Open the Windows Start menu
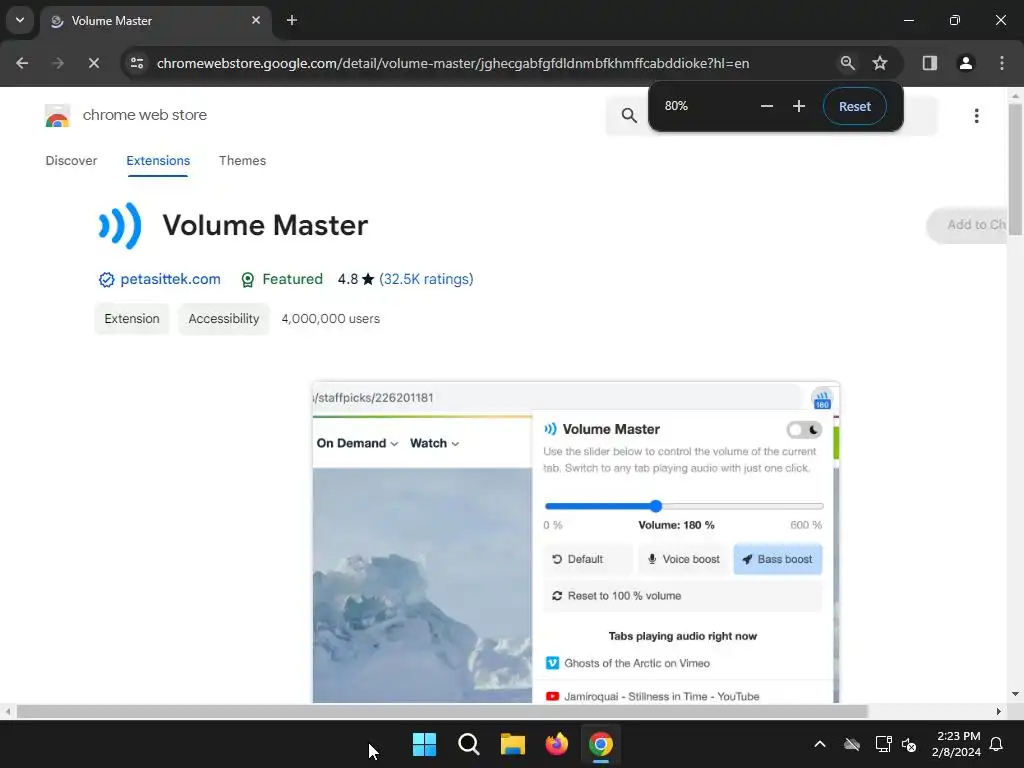Image resolution: width=1024 pixels, height=768 pixels. click(424, 744)
